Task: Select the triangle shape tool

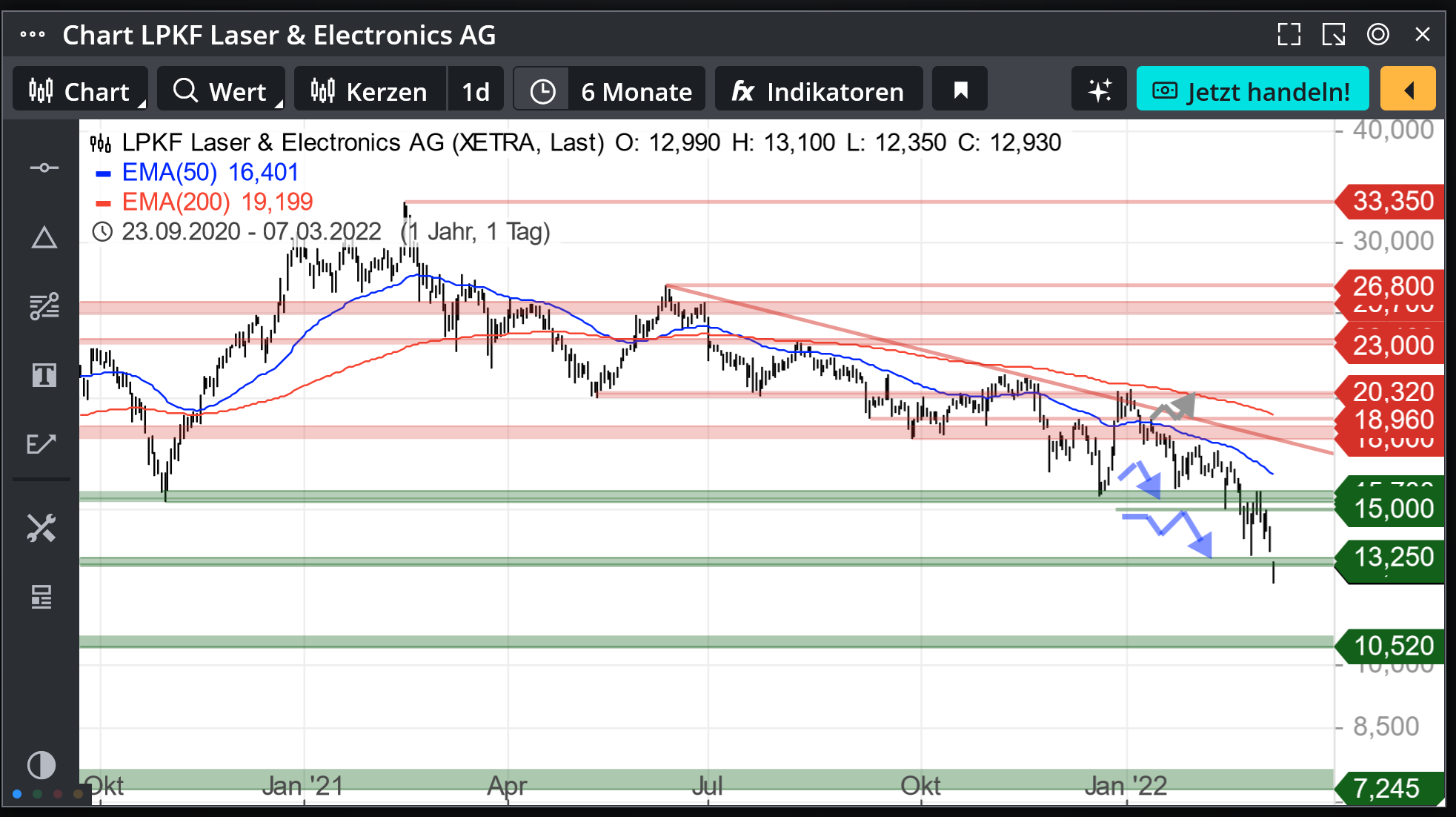Action: tap(44, 238)
